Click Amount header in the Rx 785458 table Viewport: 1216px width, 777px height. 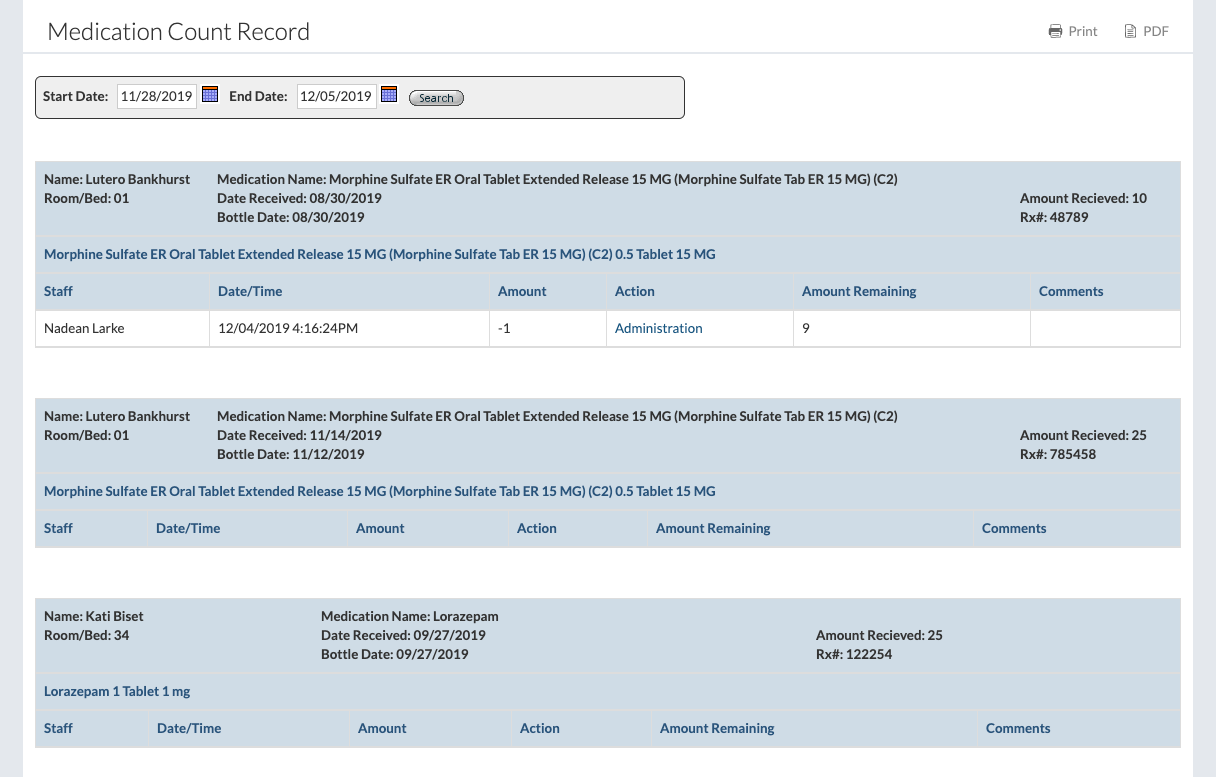(380, 528)
